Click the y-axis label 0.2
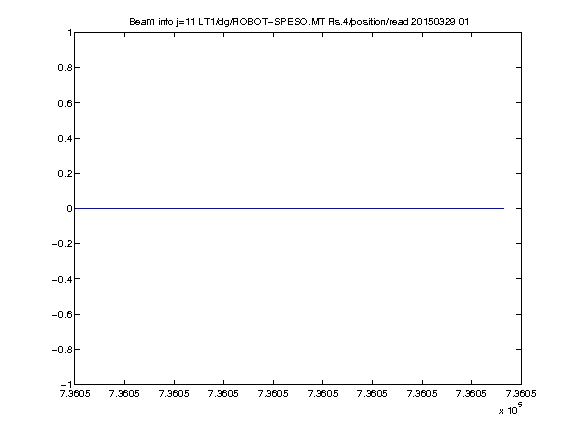The image size is (576, 432). click(x=64, y=173)
